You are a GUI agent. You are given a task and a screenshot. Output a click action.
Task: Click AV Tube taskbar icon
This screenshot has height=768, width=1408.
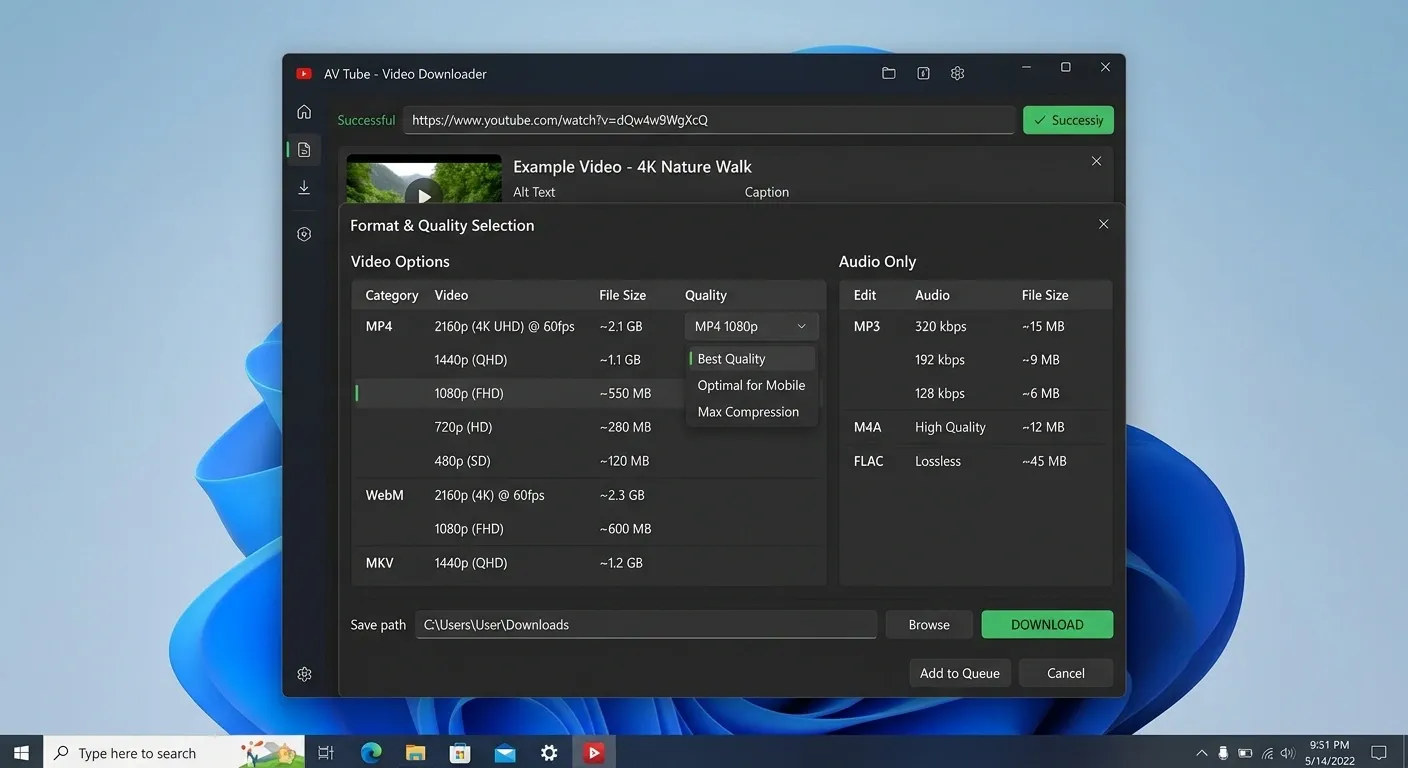[x=594, y=753]
